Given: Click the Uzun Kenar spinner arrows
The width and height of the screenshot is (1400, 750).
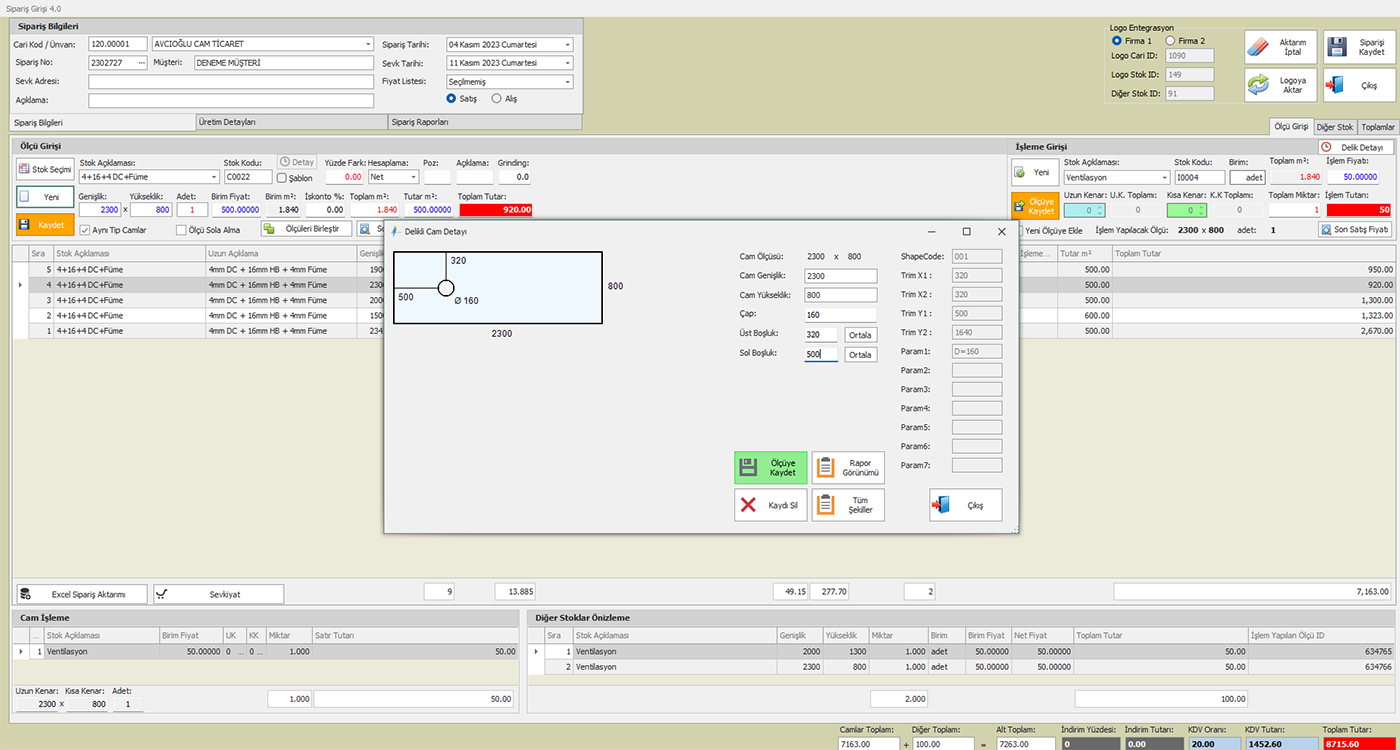Looking at the screenshot, I should click(x=1101, y=210).
